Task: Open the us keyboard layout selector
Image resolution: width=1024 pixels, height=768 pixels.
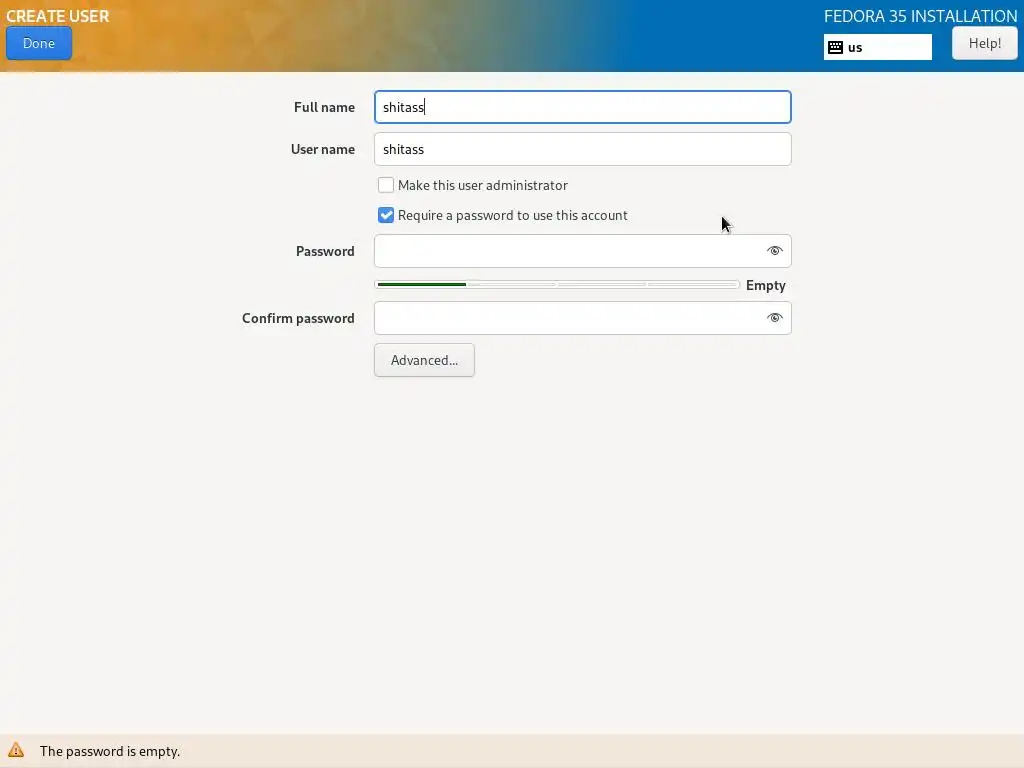Action: pos(877,47)
